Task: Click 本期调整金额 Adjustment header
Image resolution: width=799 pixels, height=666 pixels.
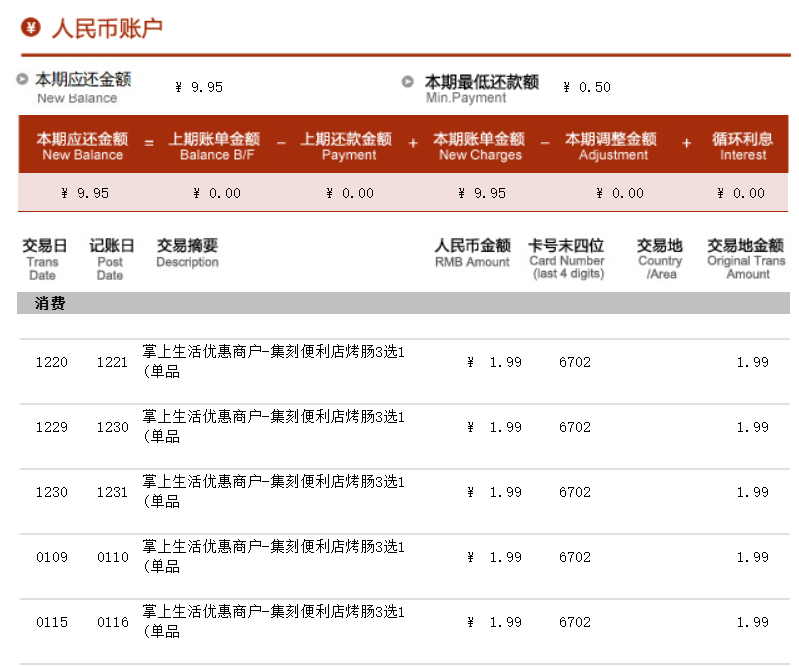Action: 612,146
